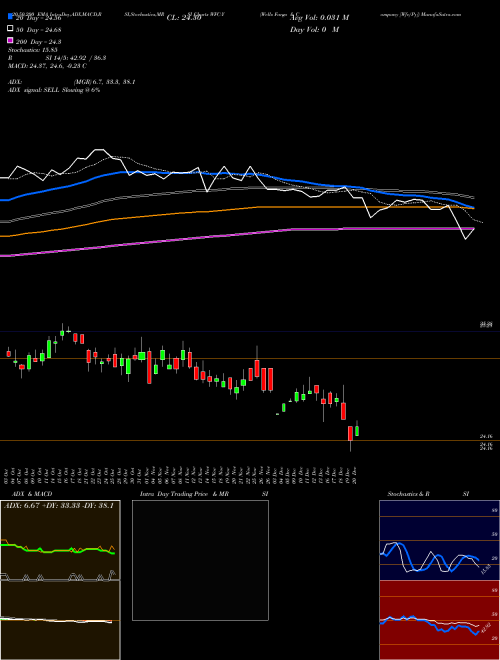This screenshot has height=660, width=500.
Task: Click the rotated '13.83' stochastics value label
Action: [x=484, y=570]
